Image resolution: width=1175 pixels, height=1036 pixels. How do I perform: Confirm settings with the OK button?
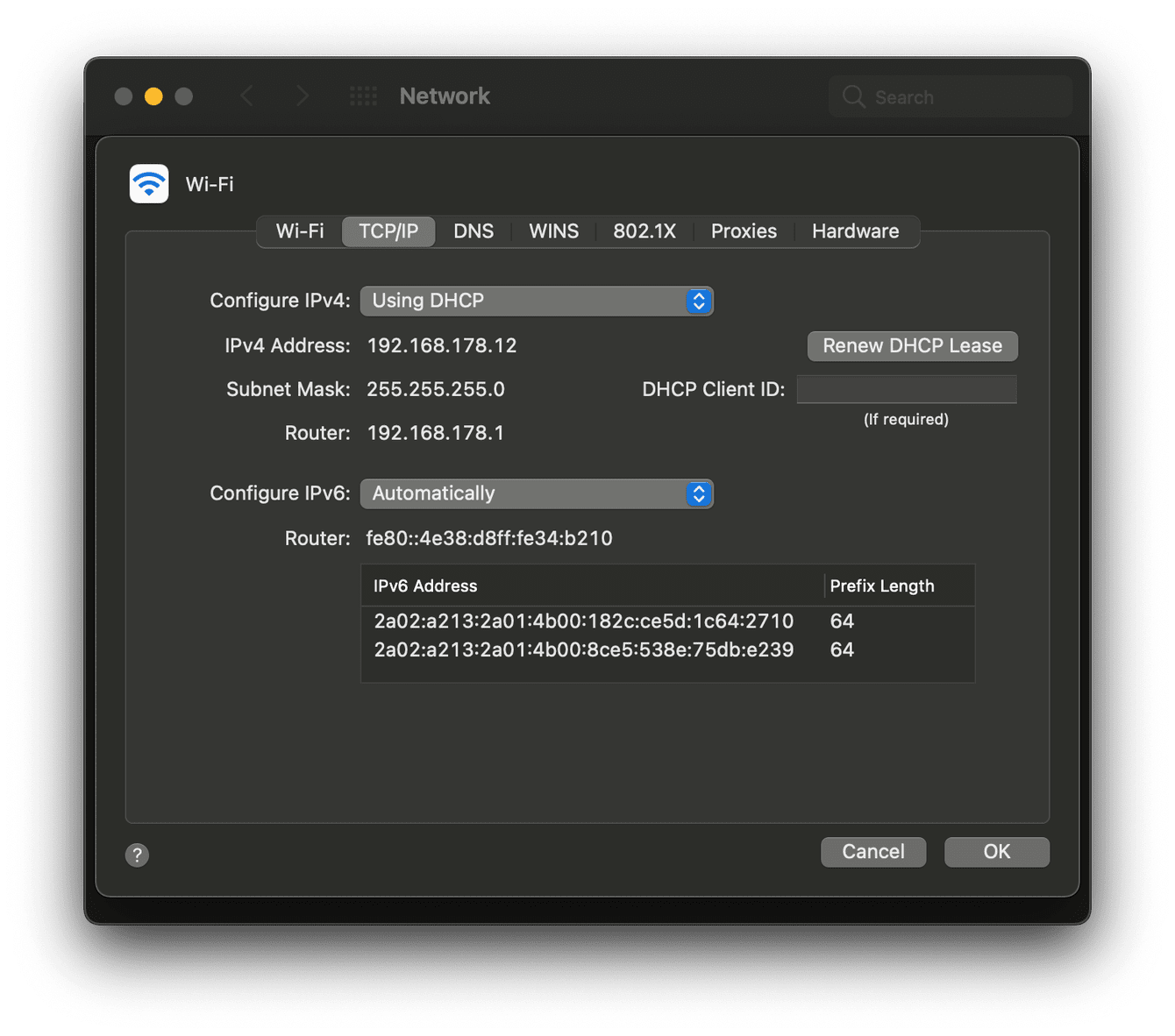click(996, 851)
